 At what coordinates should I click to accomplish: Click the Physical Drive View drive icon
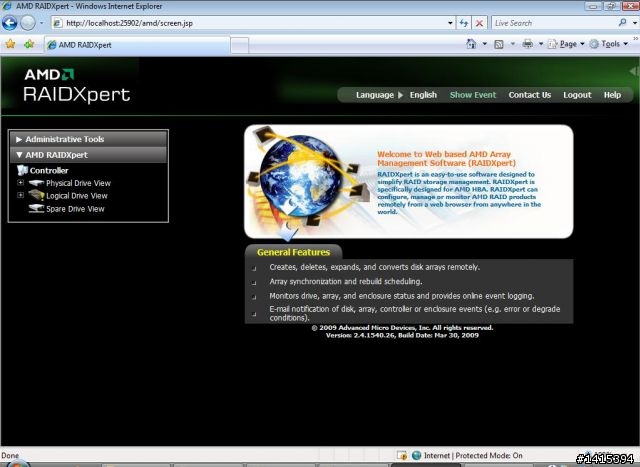(x=36, y=183)
